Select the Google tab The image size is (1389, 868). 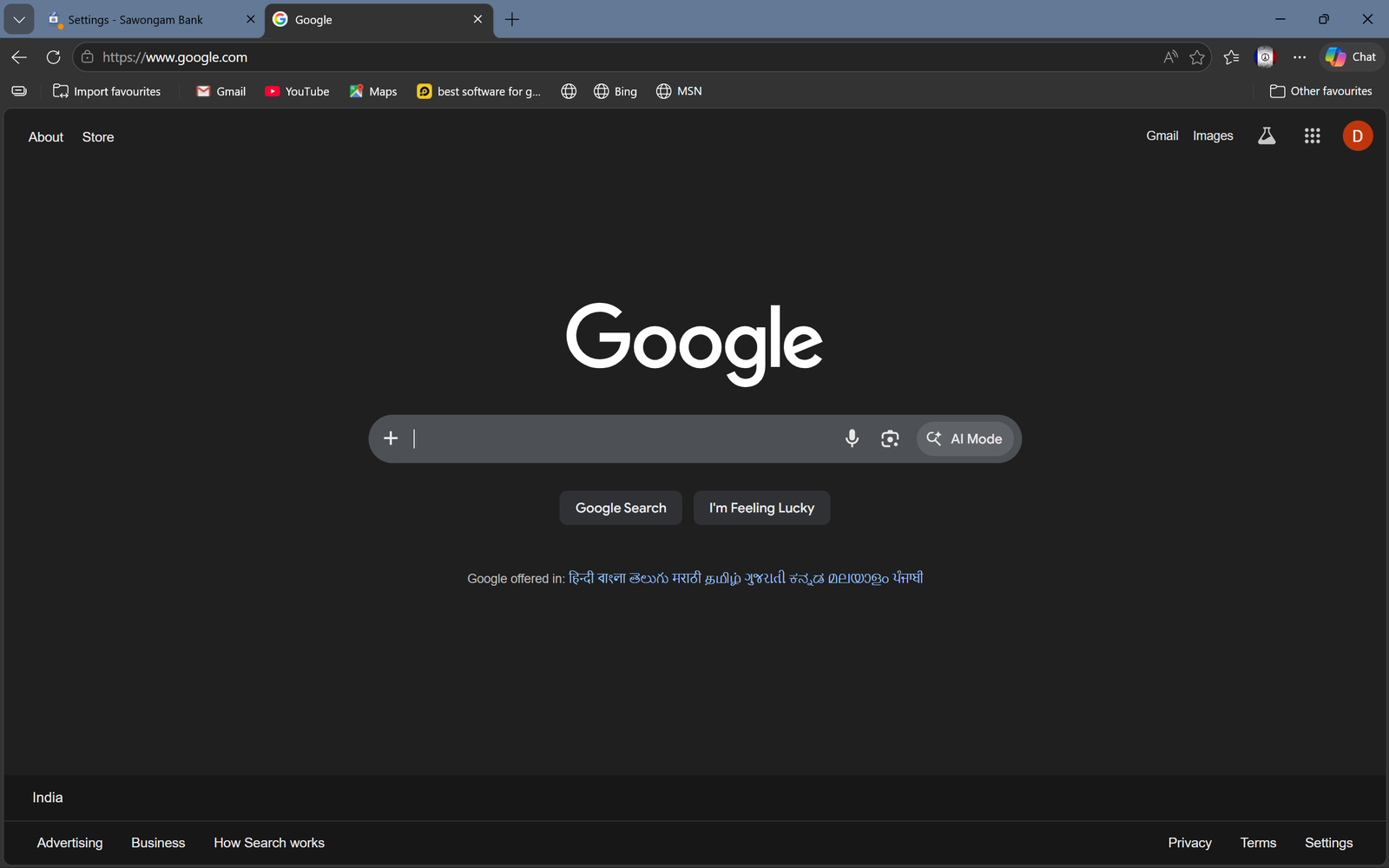379,19
